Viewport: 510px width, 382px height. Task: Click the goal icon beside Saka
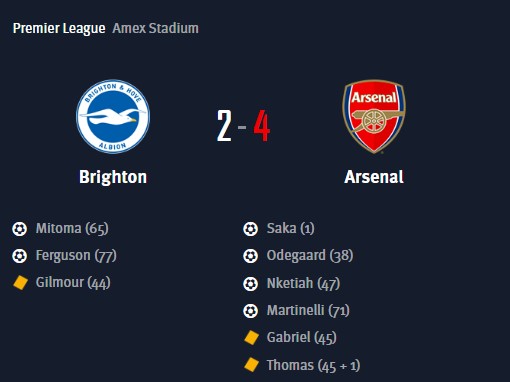(x=250, y=229)
